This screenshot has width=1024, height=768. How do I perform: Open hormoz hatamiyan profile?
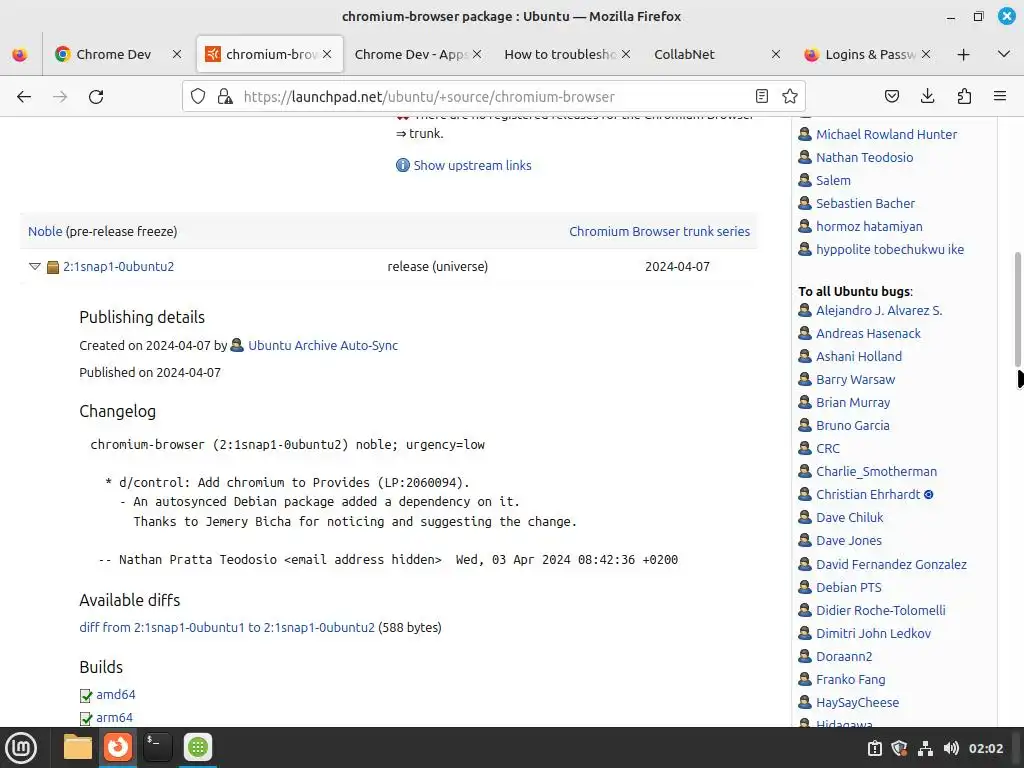click(869, 227)
